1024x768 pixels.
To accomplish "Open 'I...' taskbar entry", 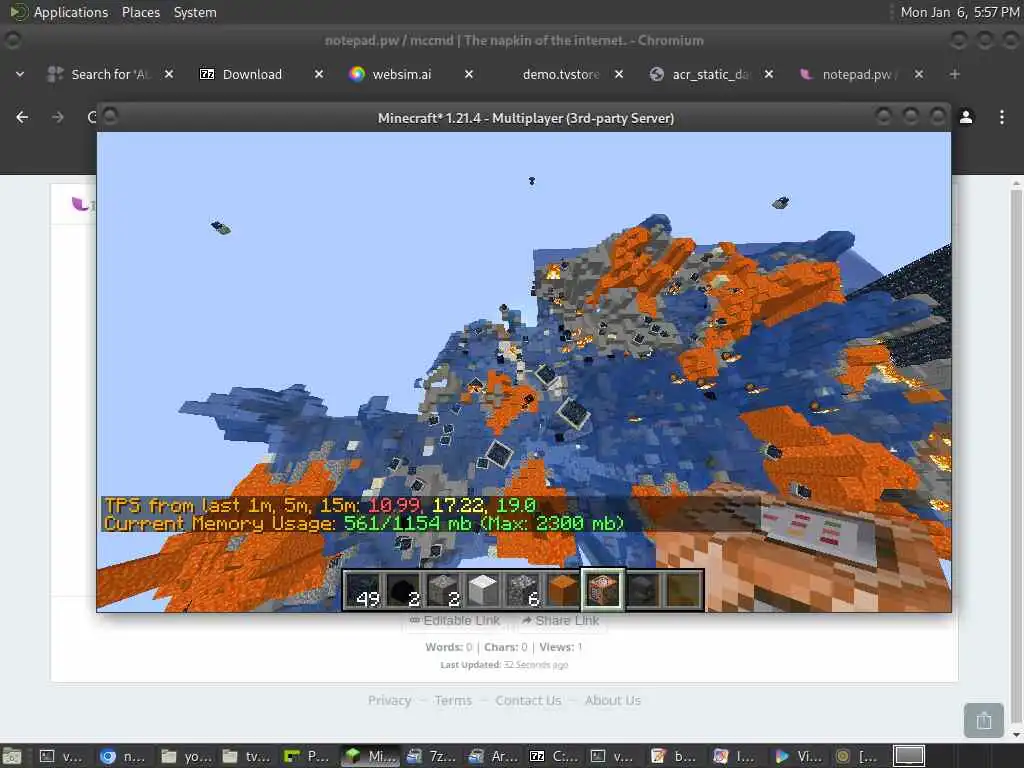I will [x=736, y=756].
